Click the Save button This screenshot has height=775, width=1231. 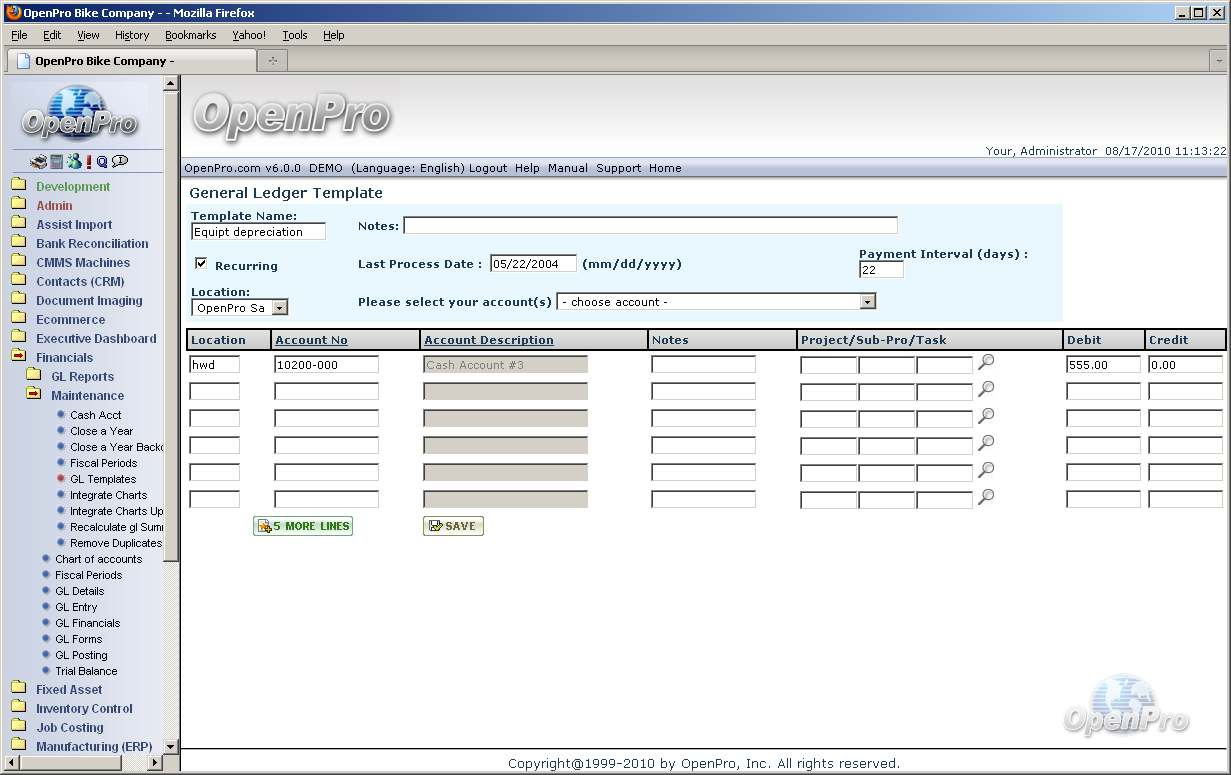453,526
